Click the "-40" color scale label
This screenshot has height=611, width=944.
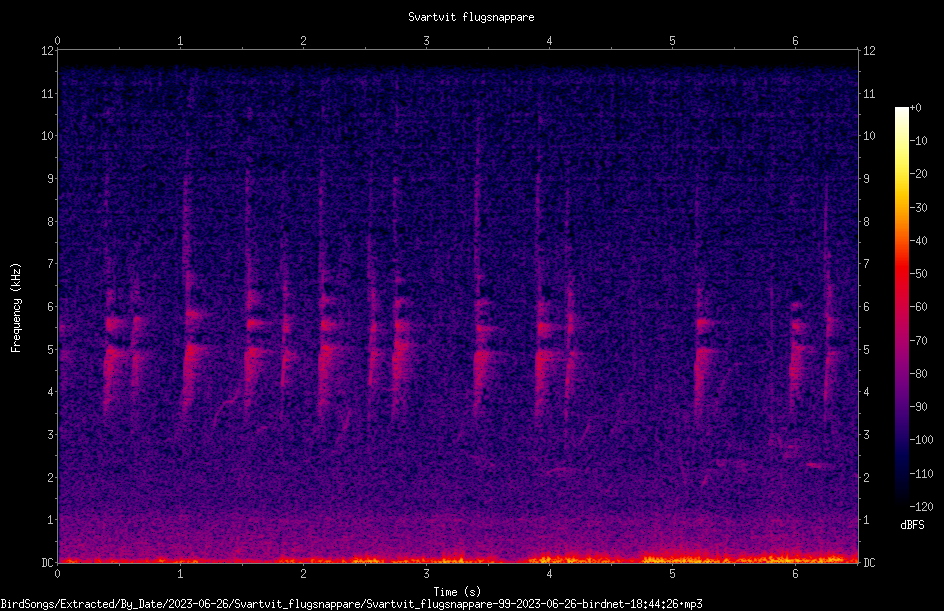[918, 241]
